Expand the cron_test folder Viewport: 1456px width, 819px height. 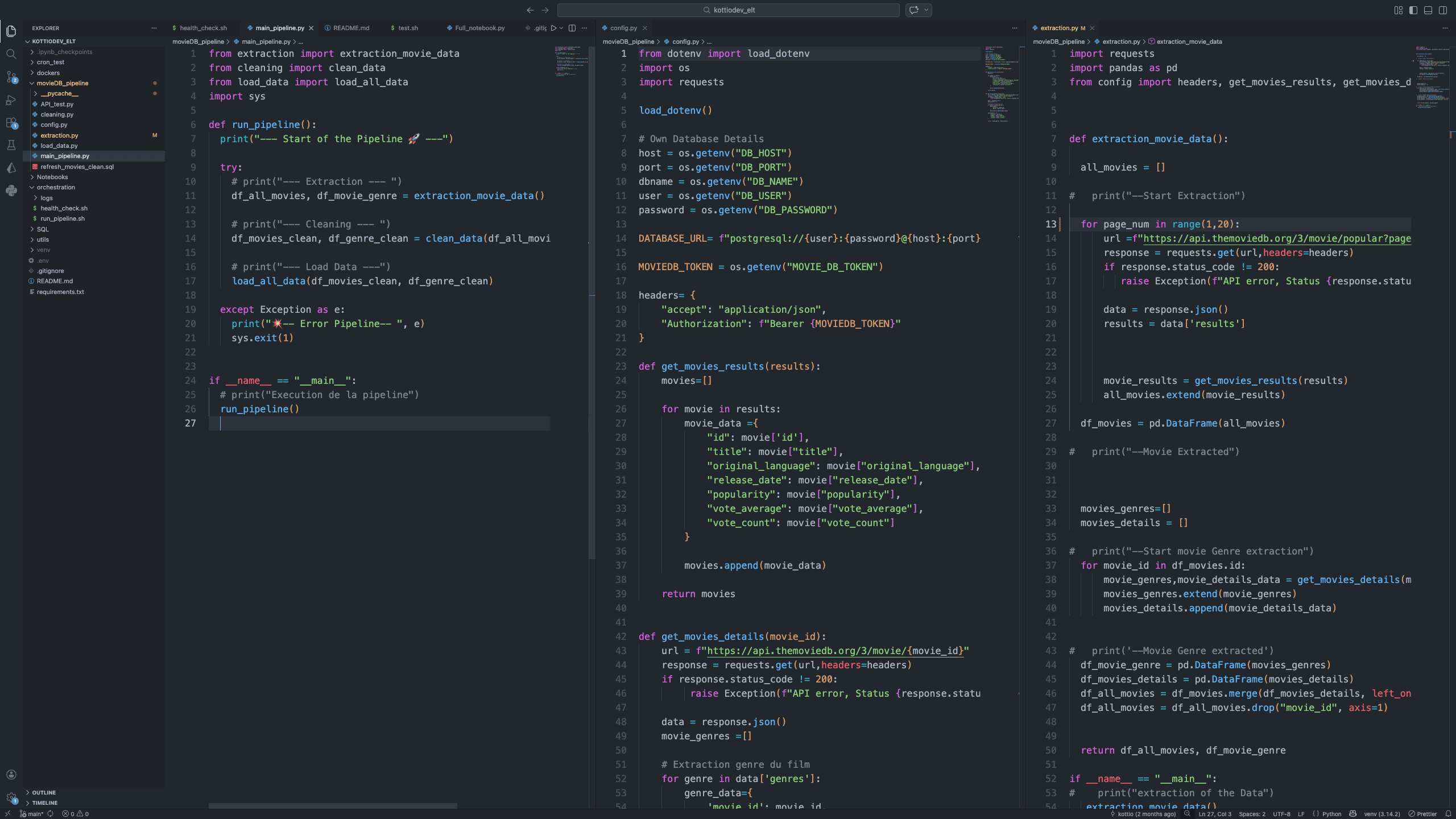tap(94, 62)
